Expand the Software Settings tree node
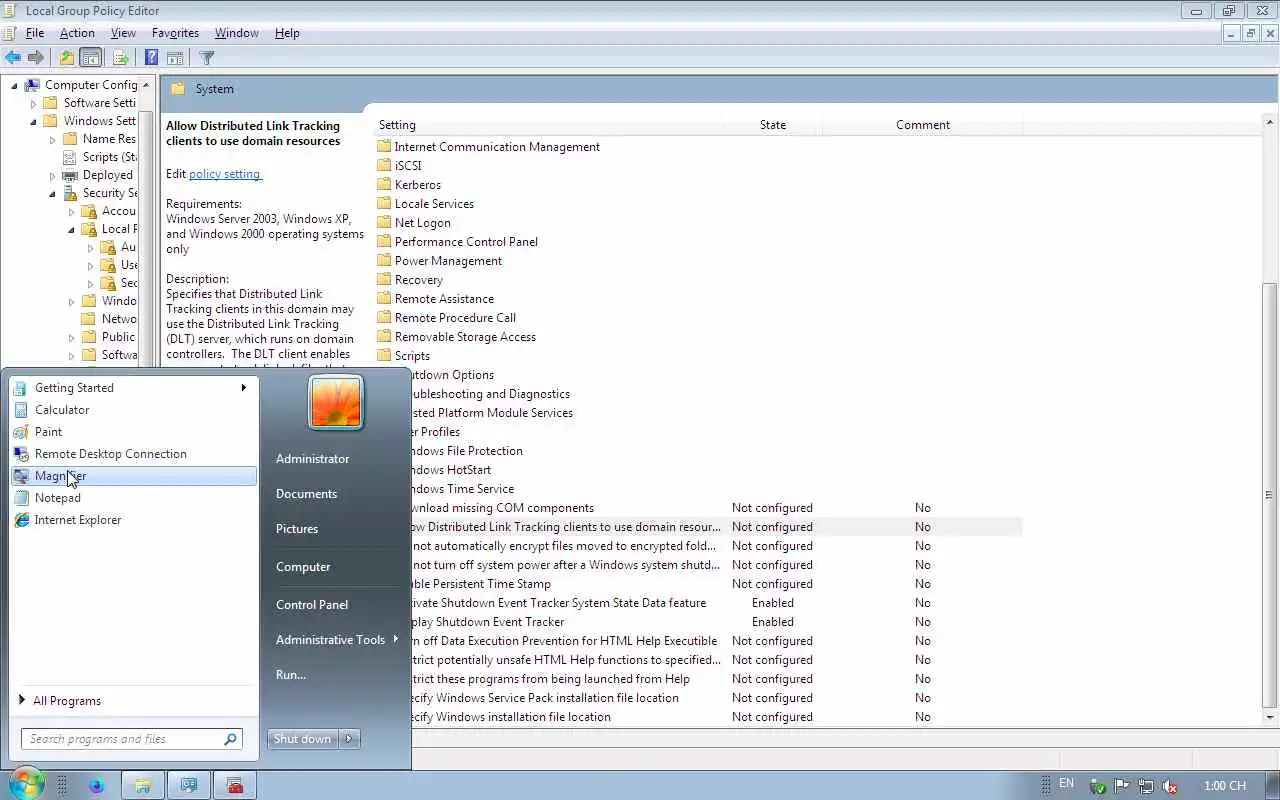Screen dimensions: 1280x800 [33, 103]
